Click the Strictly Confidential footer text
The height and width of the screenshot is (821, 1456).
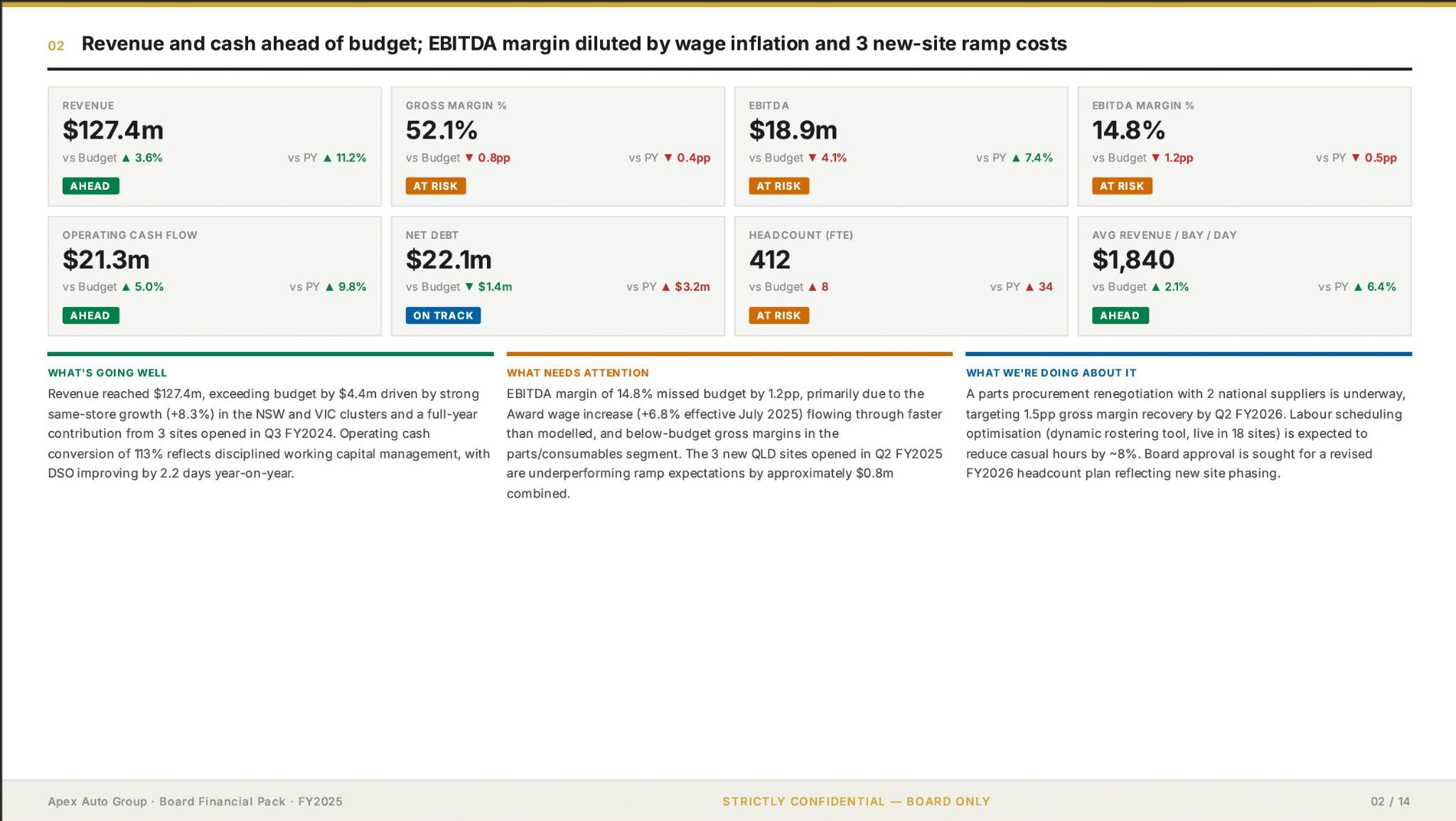856,802
